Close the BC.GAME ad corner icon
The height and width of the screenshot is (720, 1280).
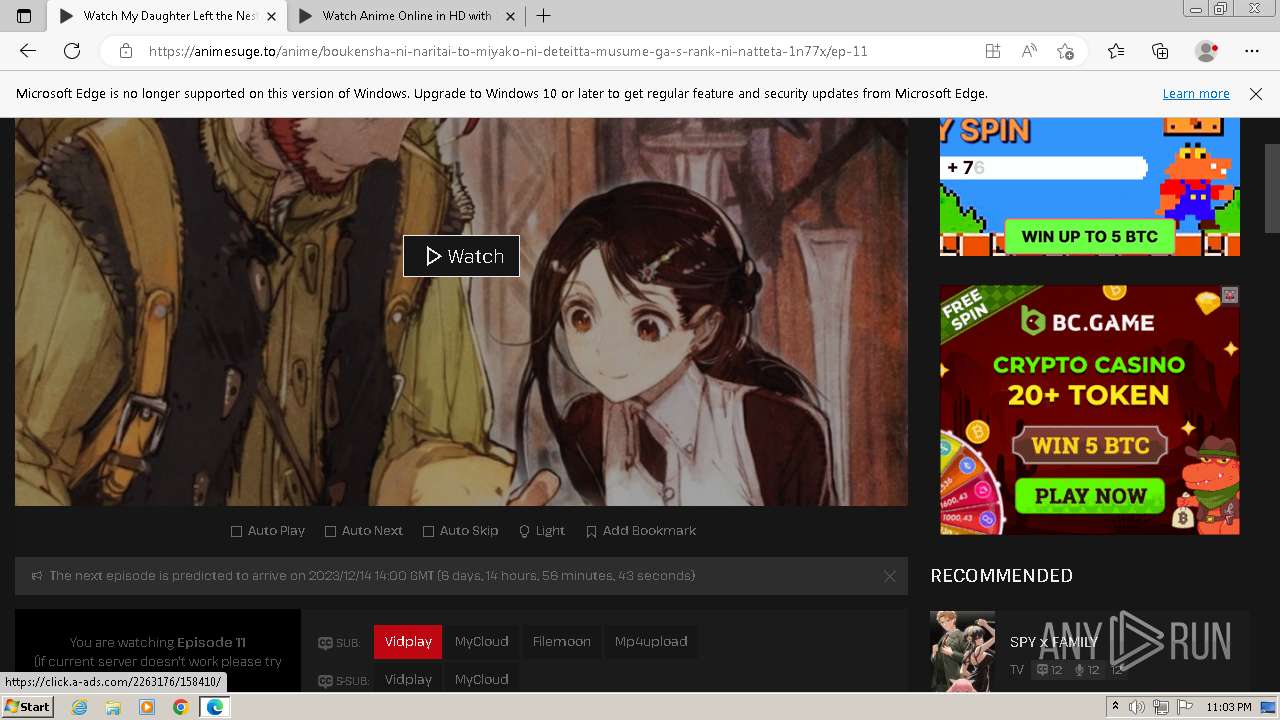click(x=1230, y=295)
